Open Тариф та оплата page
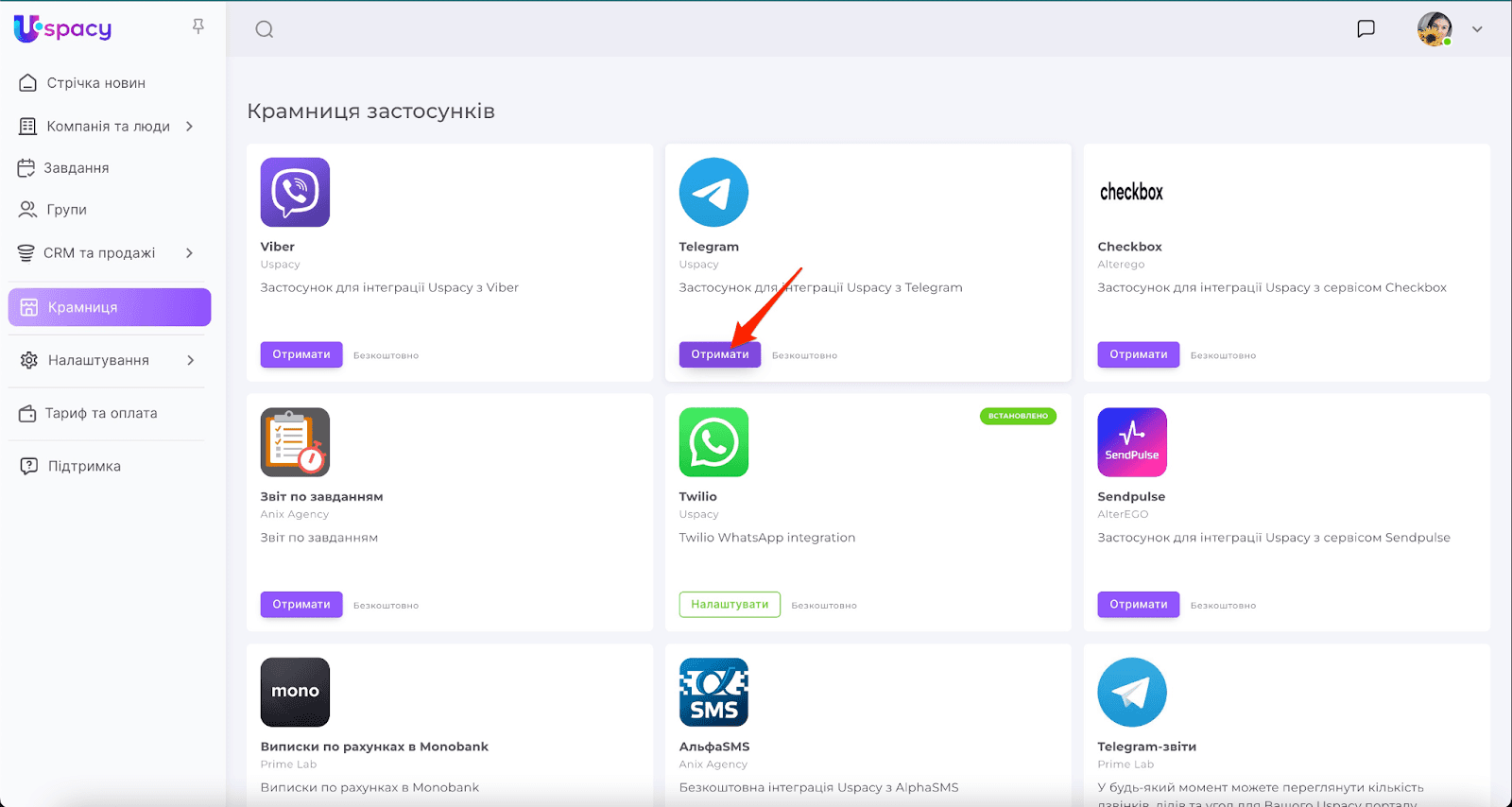Image resolution: width=1512 pixels, height=807 pixels. pyautogui.click(x=101, y=413)
